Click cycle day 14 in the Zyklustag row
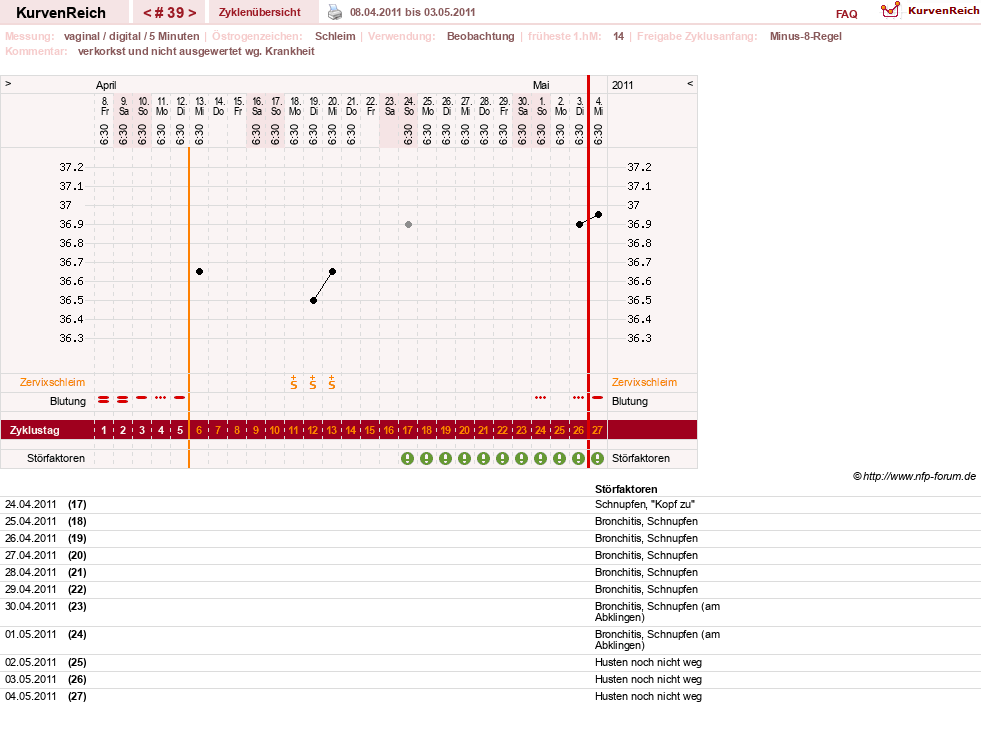This screenshot has height=756, width=981. coord(351,431)
